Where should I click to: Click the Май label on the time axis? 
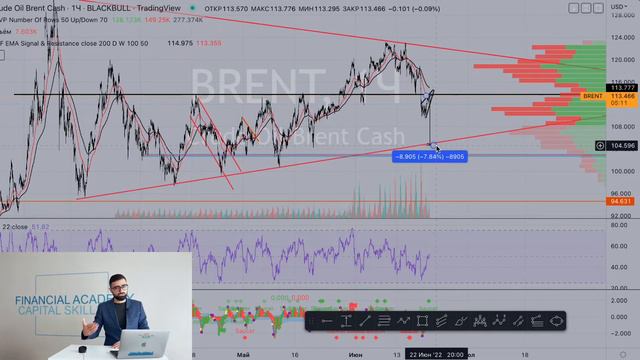[243, 355]
